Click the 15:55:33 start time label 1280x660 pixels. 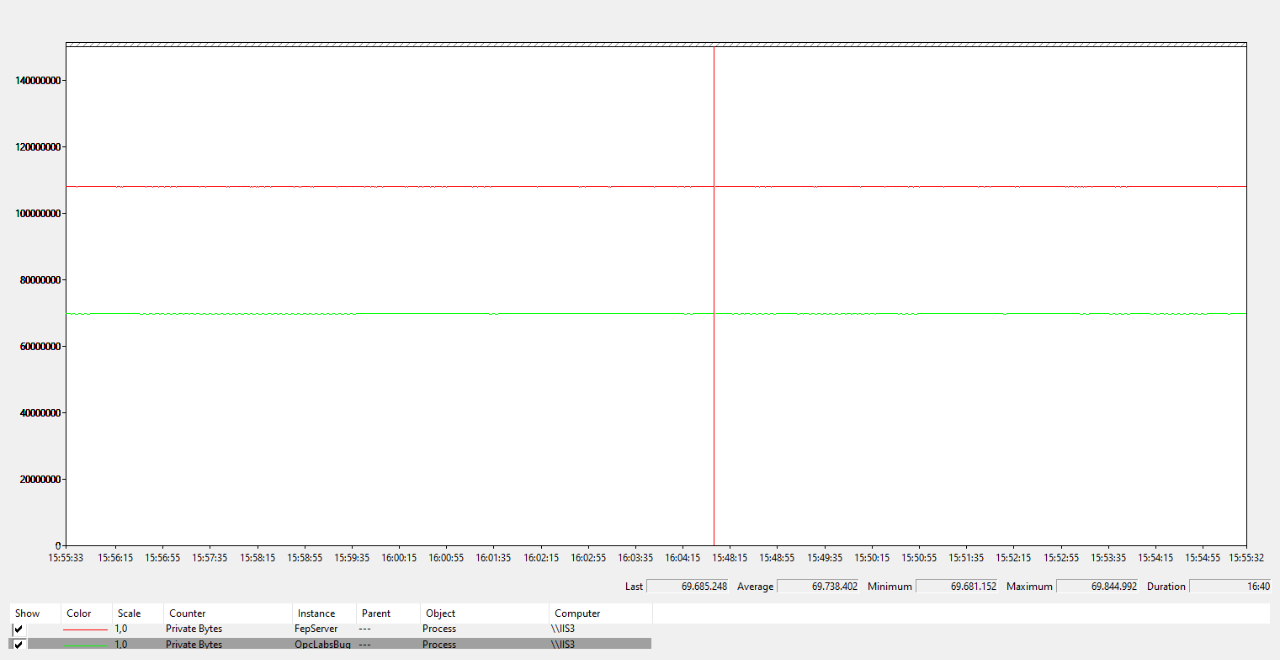[x=67, y=558]
